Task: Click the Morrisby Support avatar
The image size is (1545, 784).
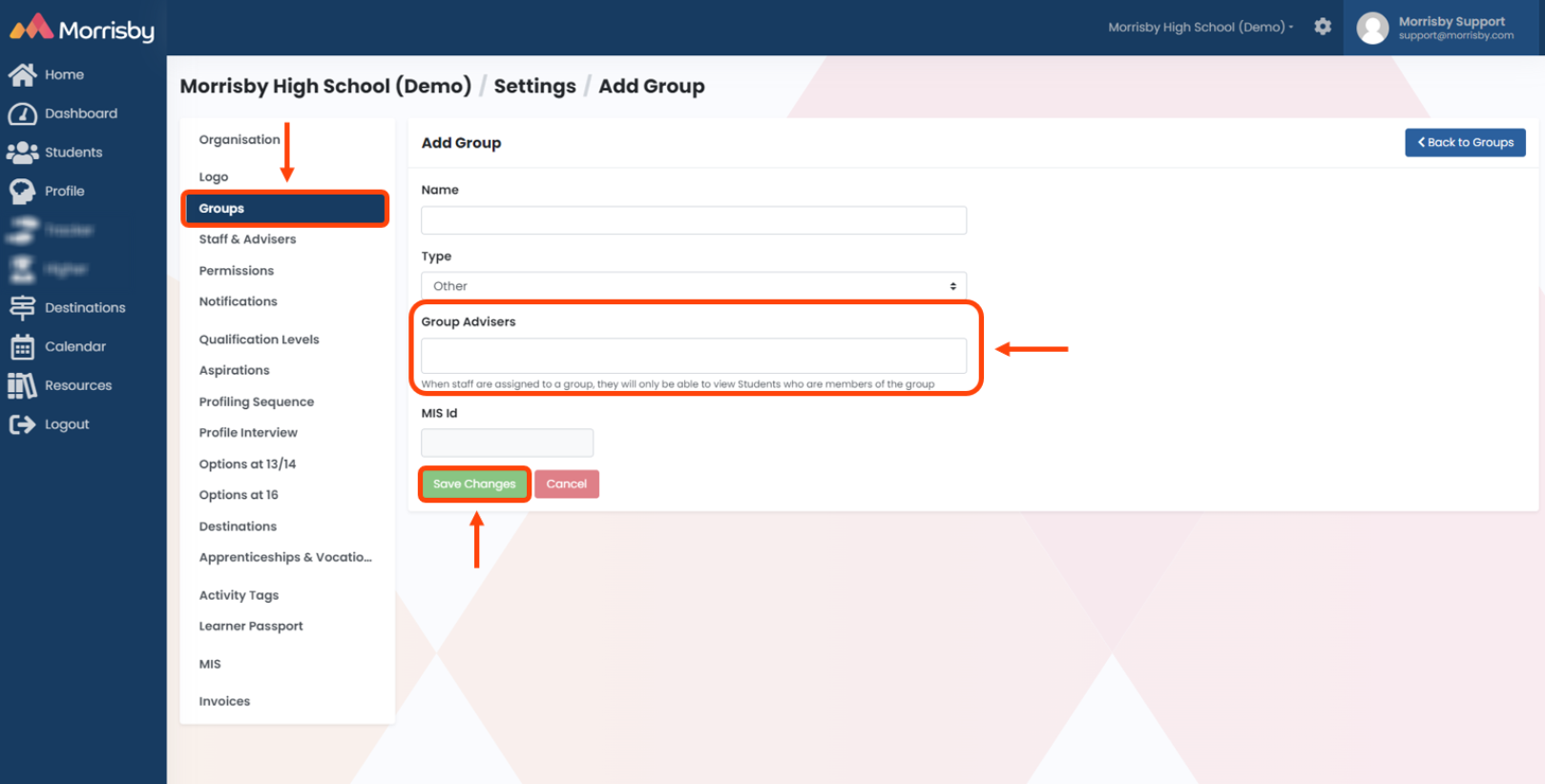Action: (1372, 28)
